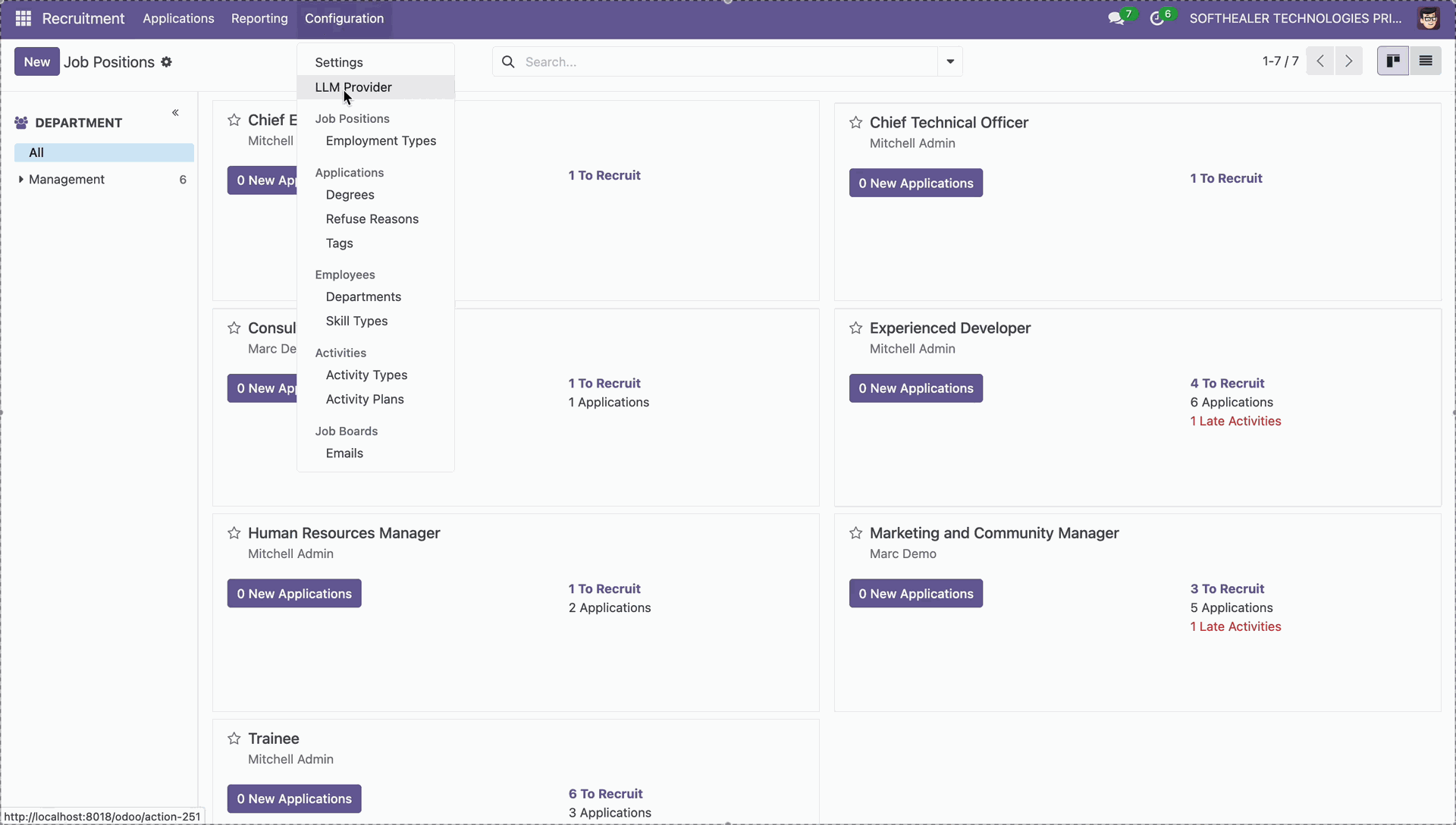1456x825 pixels.
Task: Click the user avatar in top bar
Action: pyautogui.click(x=1428, y=18)
